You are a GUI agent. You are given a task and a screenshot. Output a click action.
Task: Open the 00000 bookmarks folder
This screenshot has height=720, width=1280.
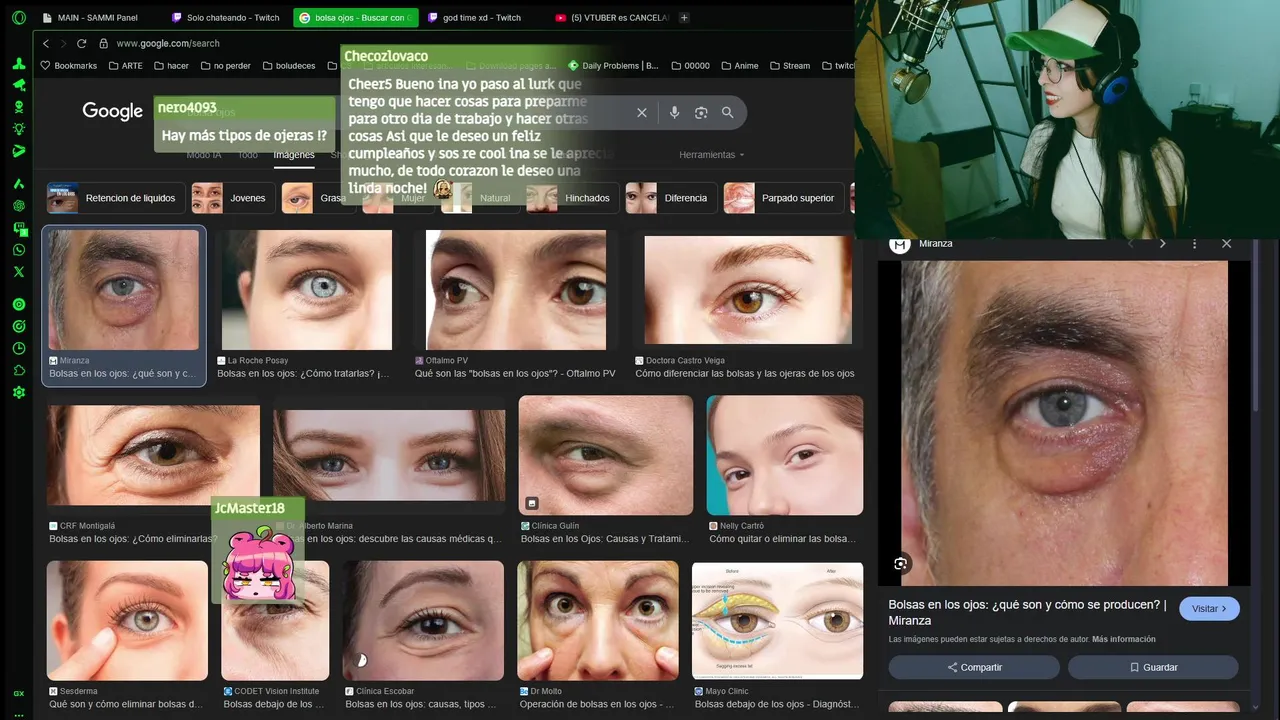(x=690, y=66)
